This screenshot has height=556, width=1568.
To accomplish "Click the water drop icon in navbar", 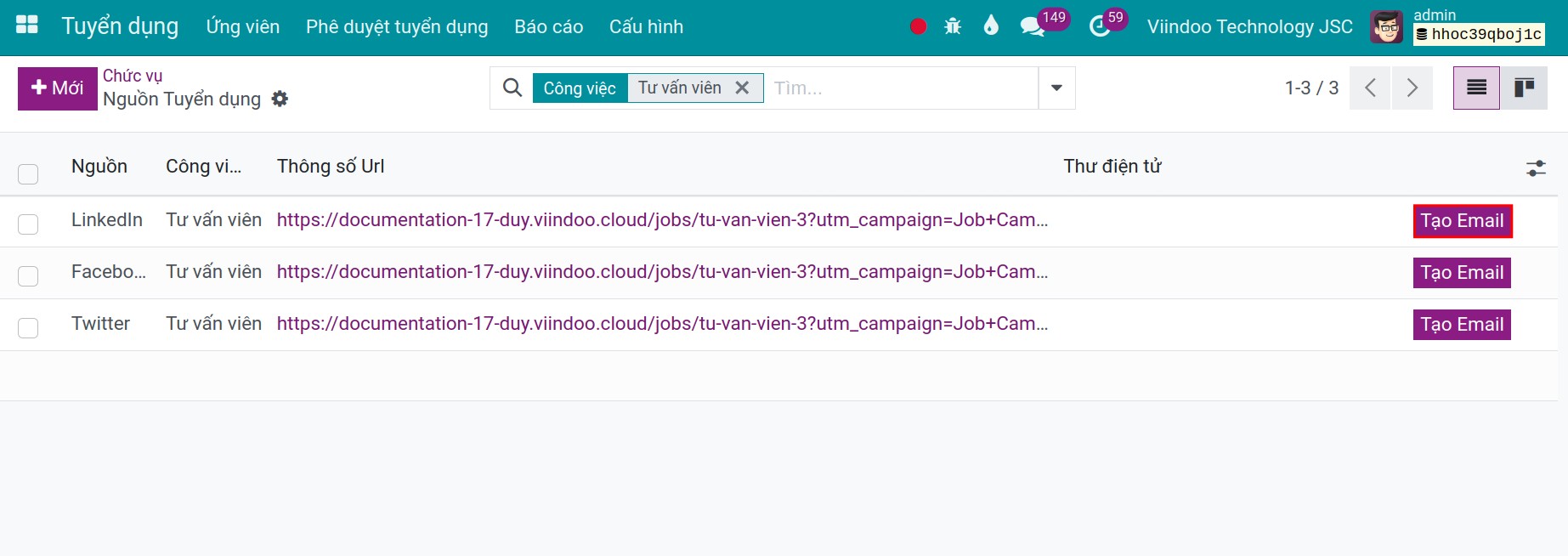I will (991, 26).
